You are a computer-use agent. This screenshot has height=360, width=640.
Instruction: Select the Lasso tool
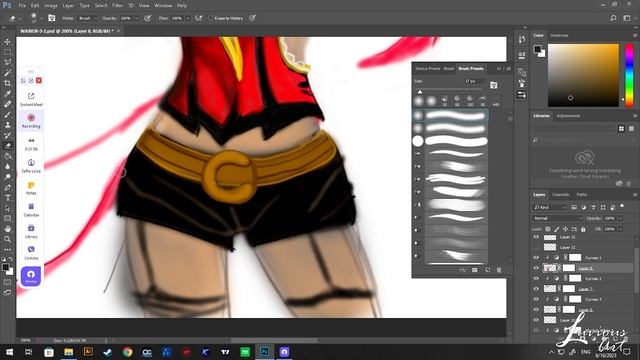(x=7, y=62)
